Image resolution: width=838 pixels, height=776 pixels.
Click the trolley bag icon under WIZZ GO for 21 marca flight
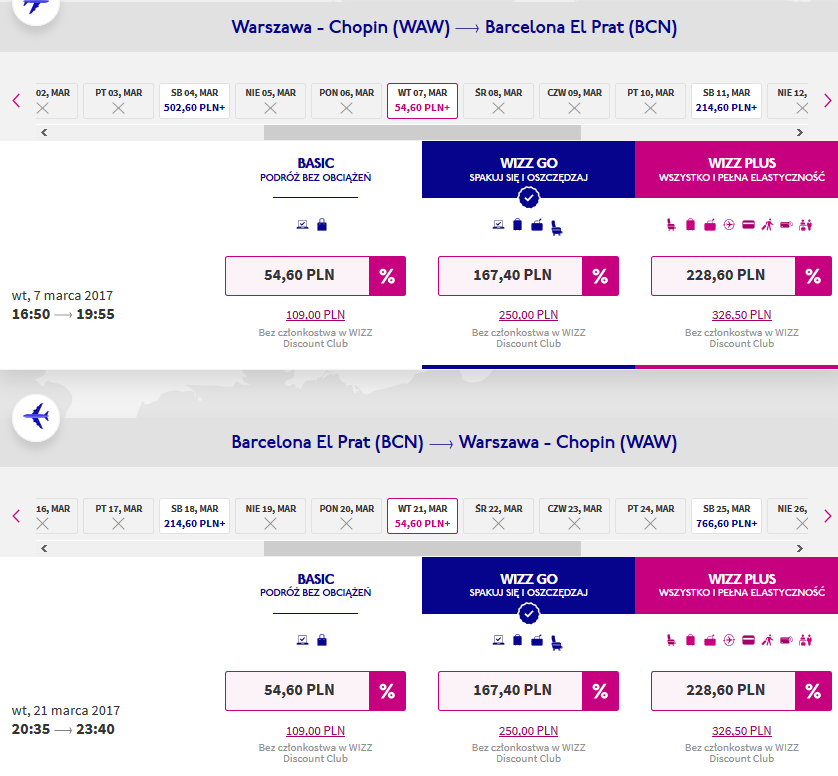(517, 640)
